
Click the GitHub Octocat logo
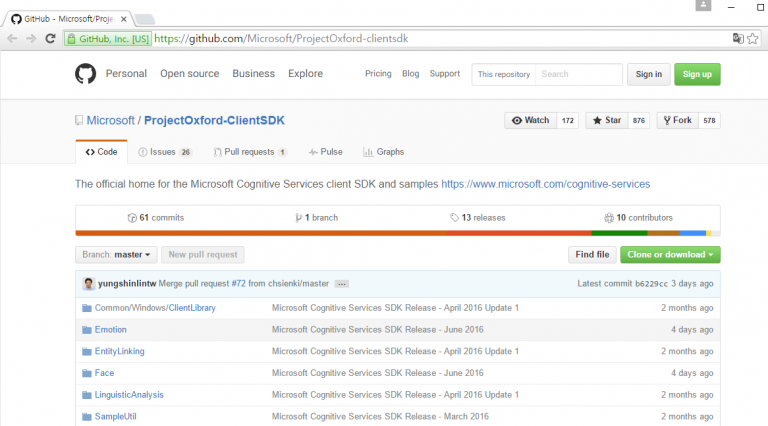(87, 74)
